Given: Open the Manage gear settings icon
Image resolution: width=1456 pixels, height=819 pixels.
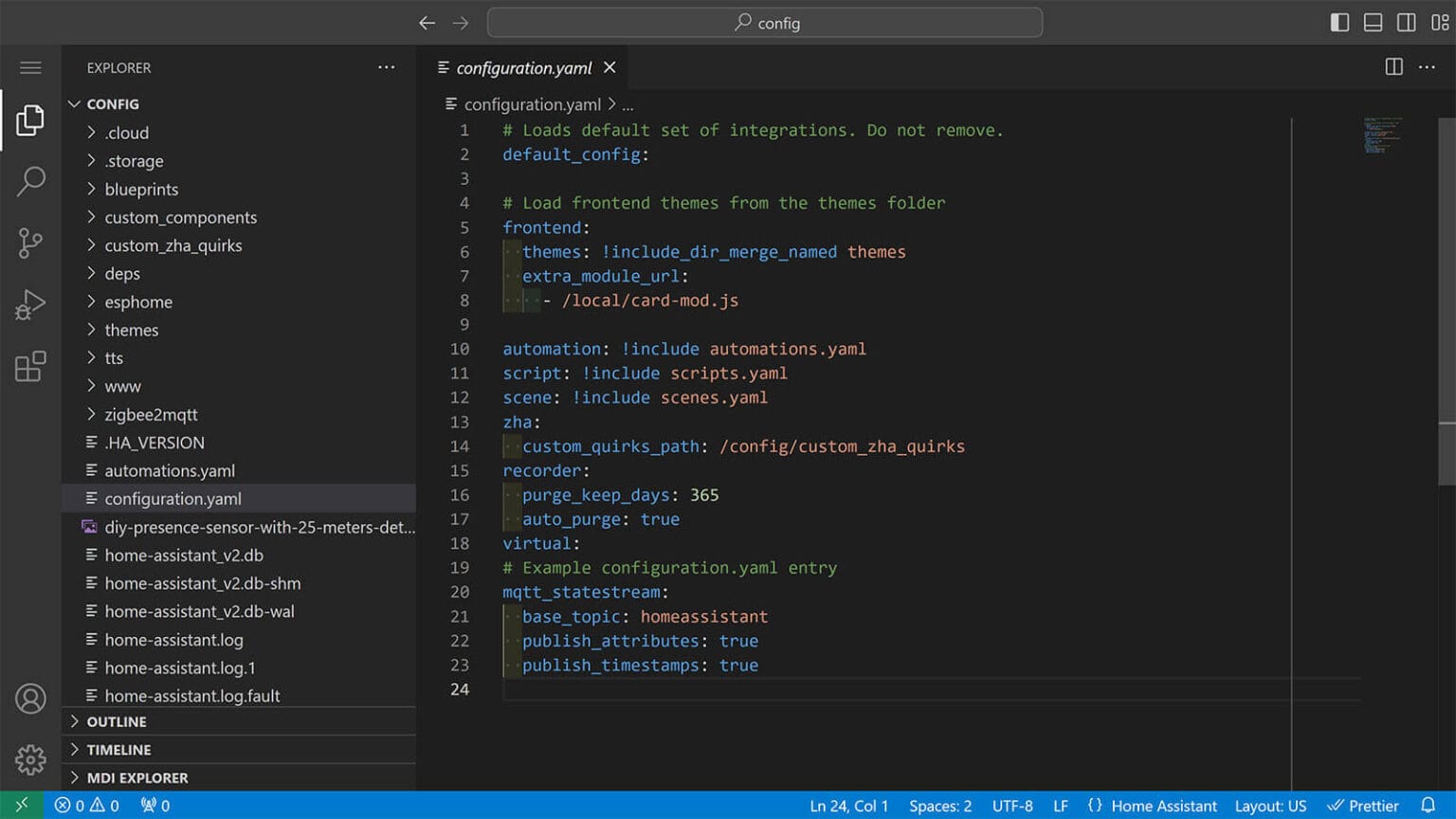Looking at the screenshot, I should (x=30, y=759).
